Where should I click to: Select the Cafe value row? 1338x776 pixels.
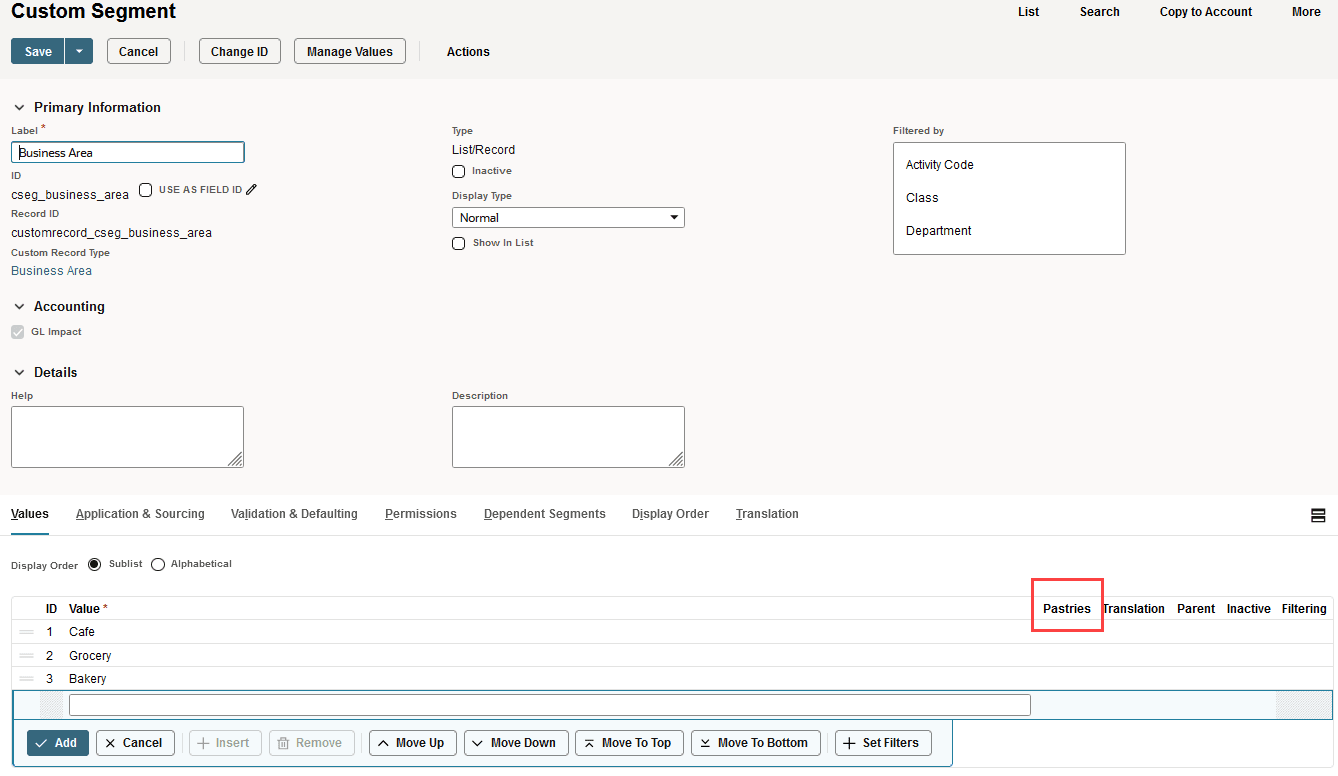[672, 632]
